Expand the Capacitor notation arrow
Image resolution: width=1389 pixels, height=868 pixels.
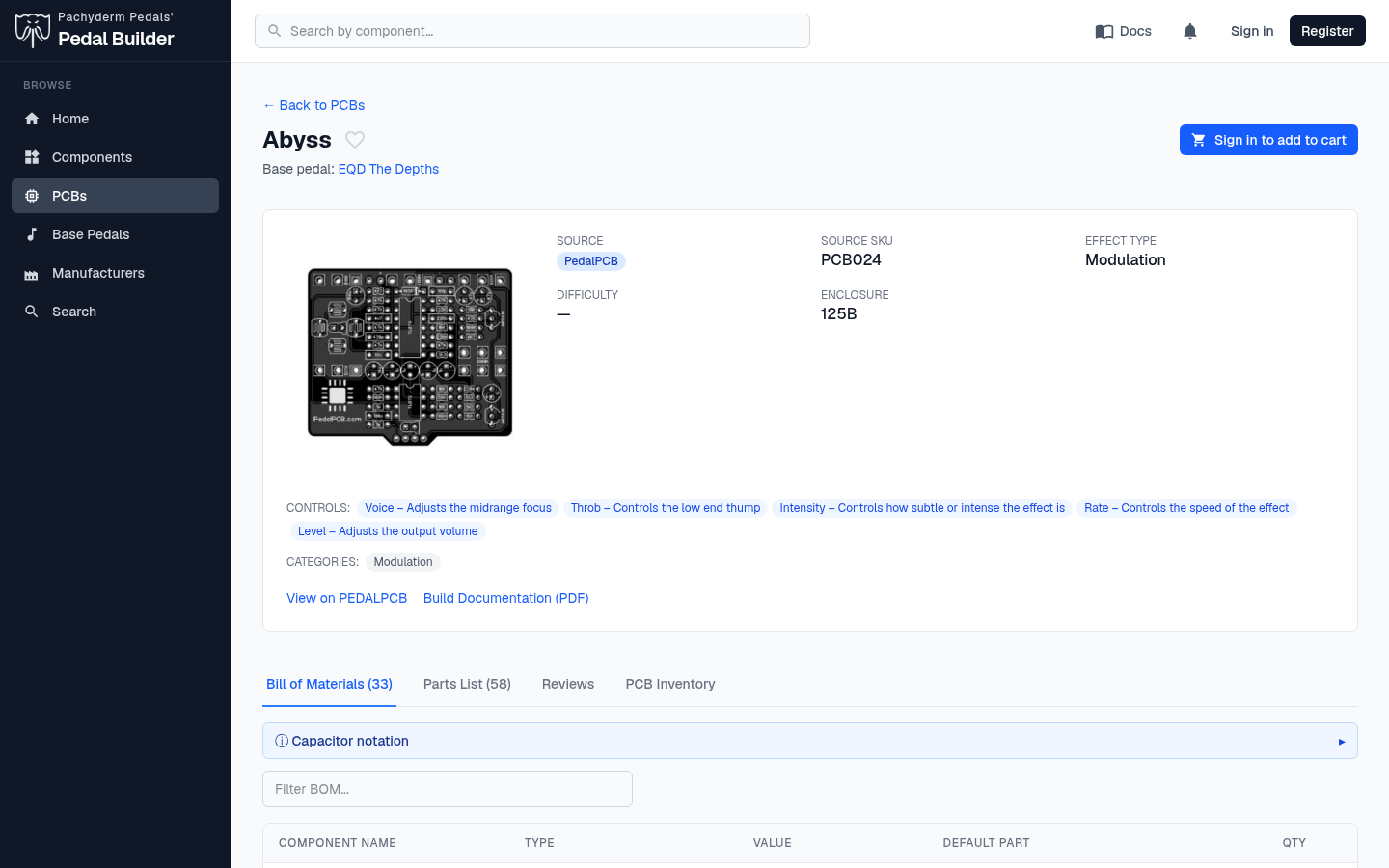[1342, 742]
